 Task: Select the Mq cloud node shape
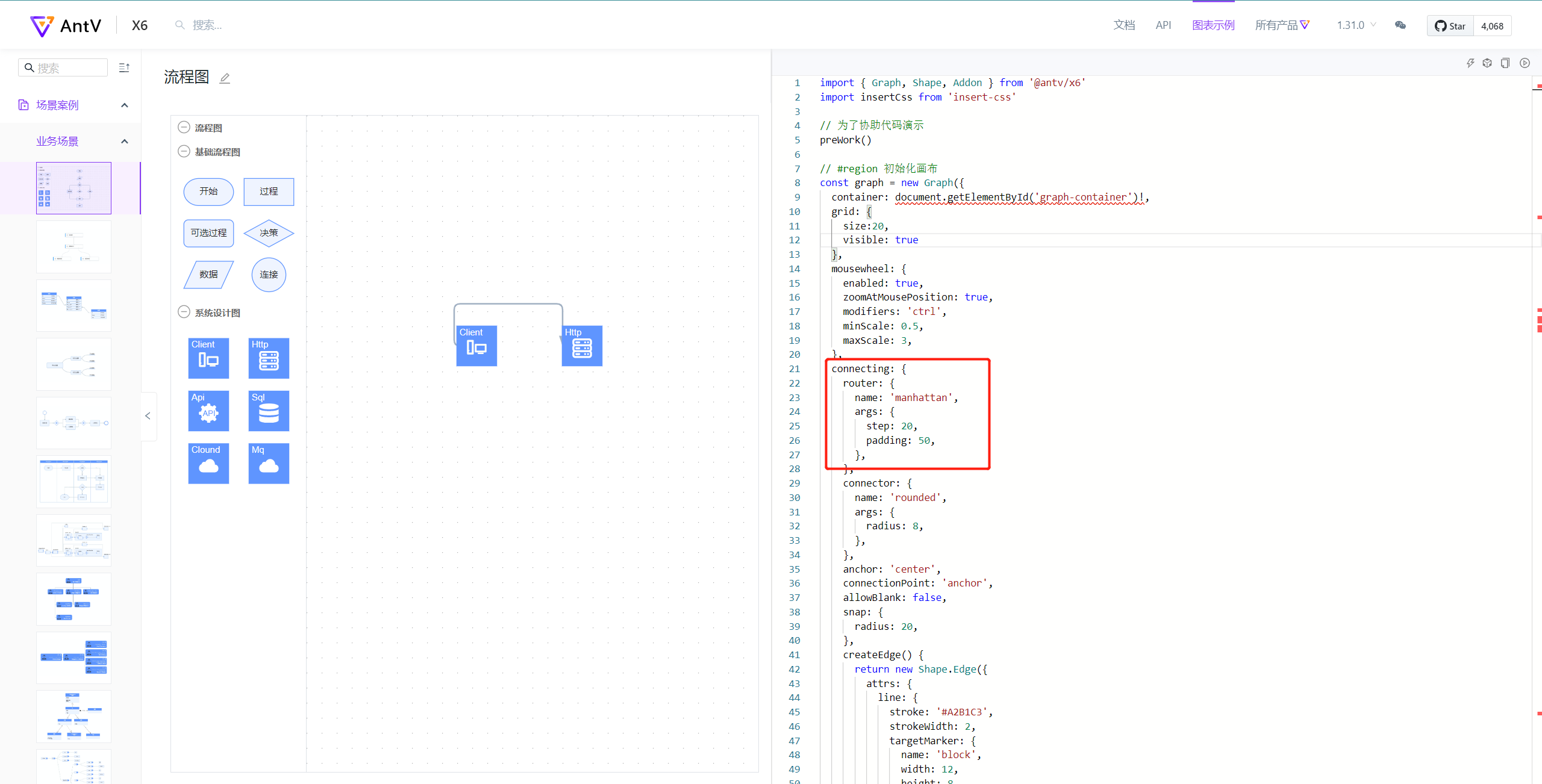click(x=269, y=463)
